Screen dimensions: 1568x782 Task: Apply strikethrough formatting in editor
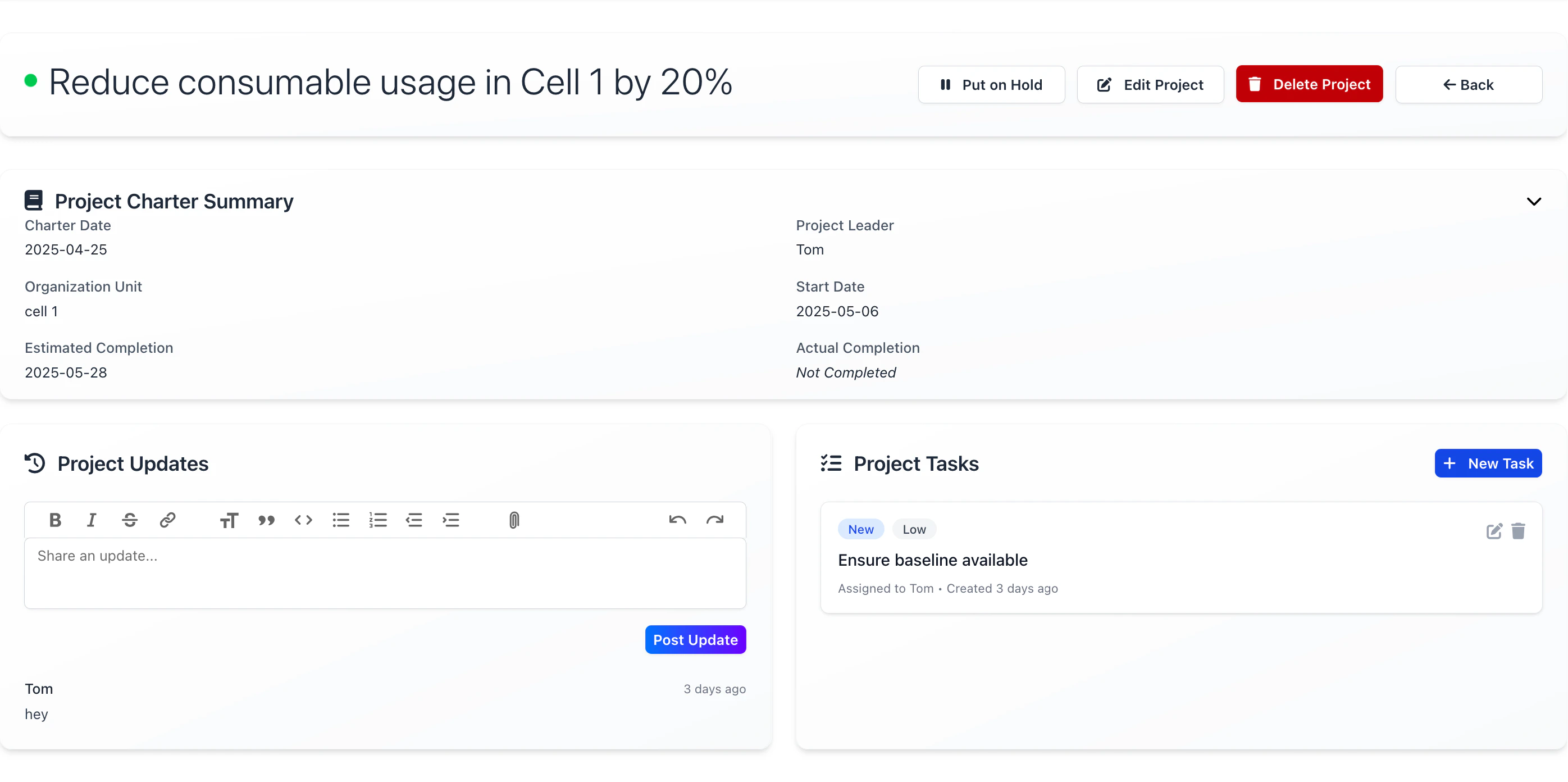pyautogui.click(x=130, y=520)
